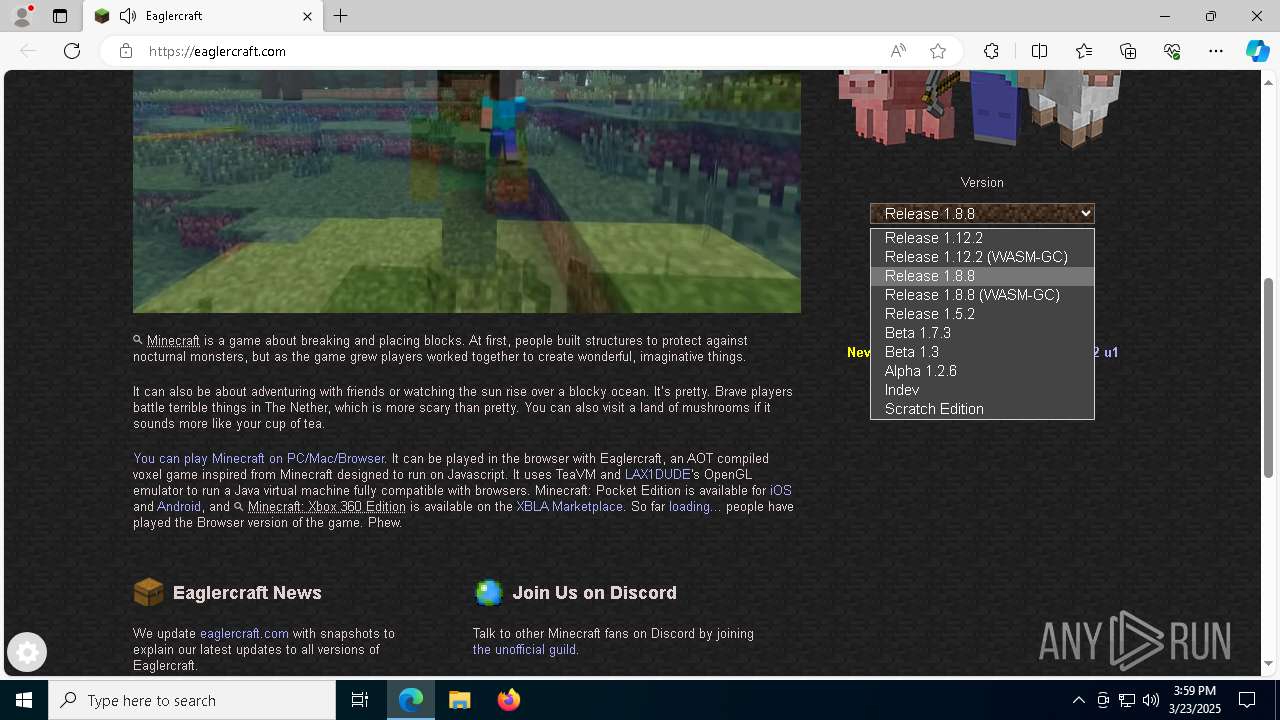Open 'the unofficial guild' Discord link

[x=524, y=650]
